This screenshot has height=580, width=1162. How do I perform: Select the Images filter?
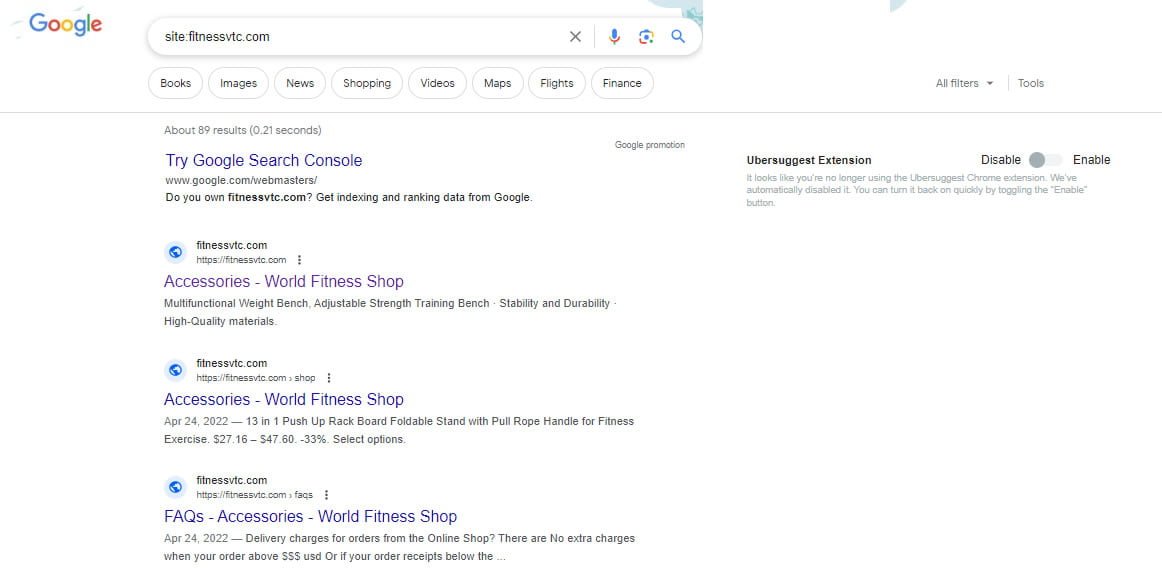(x=239, y=83)
